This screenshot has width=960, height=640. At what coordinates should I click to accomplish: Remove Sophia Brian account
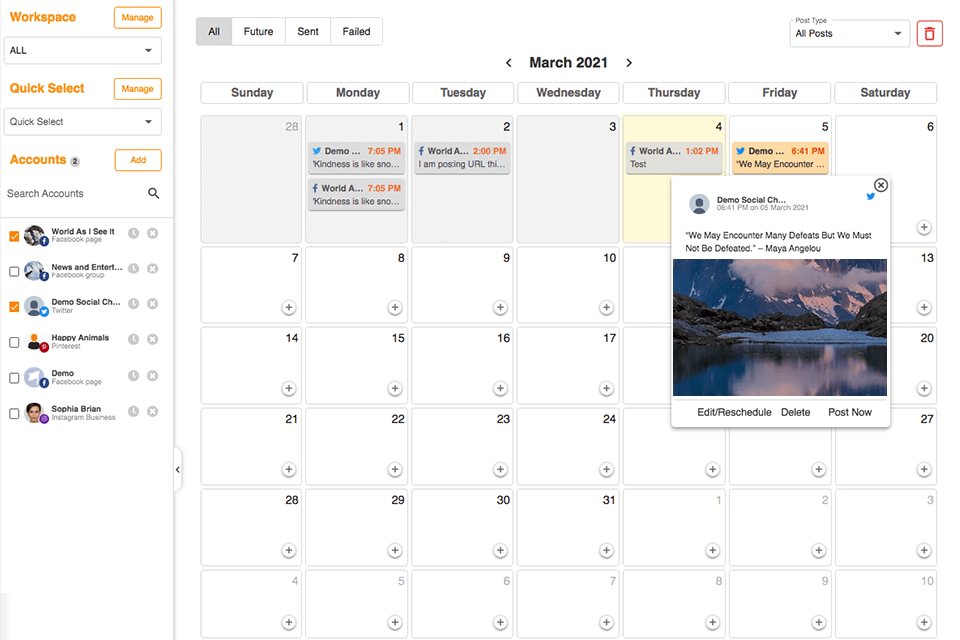[x=152, y=411]
